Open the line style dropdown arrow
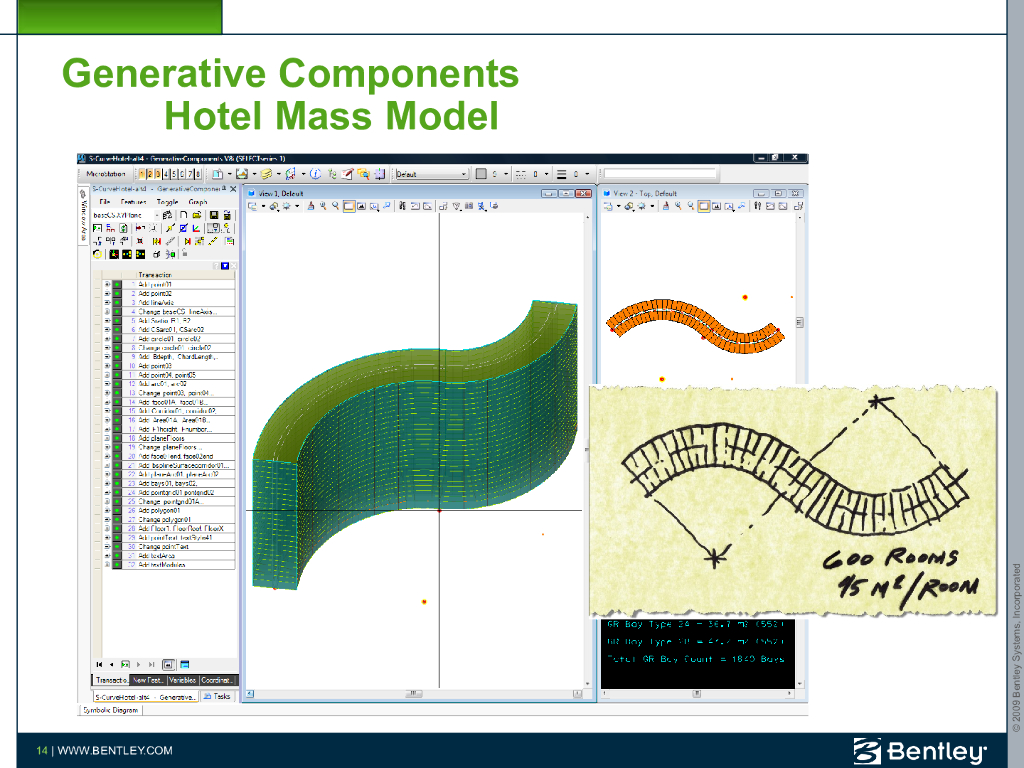 tap(547, 174)
